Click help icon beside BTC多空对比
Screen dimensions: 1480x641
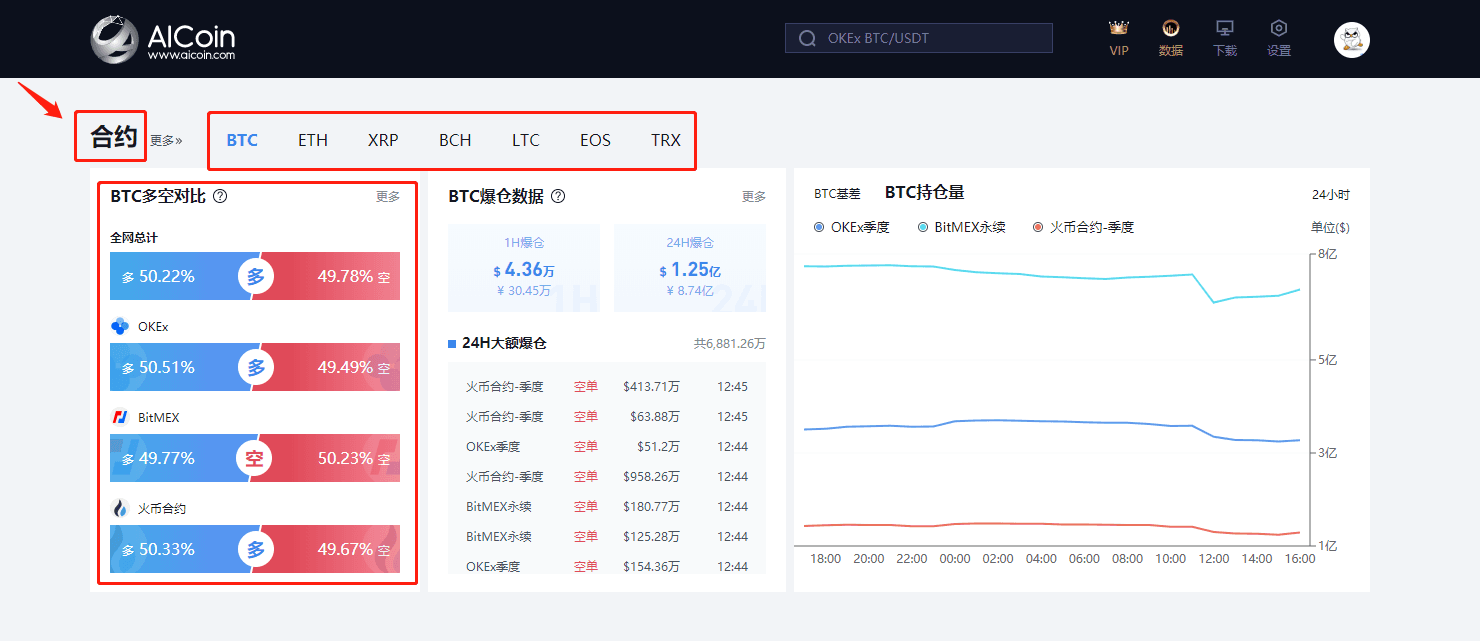click(x=220, y=196)
